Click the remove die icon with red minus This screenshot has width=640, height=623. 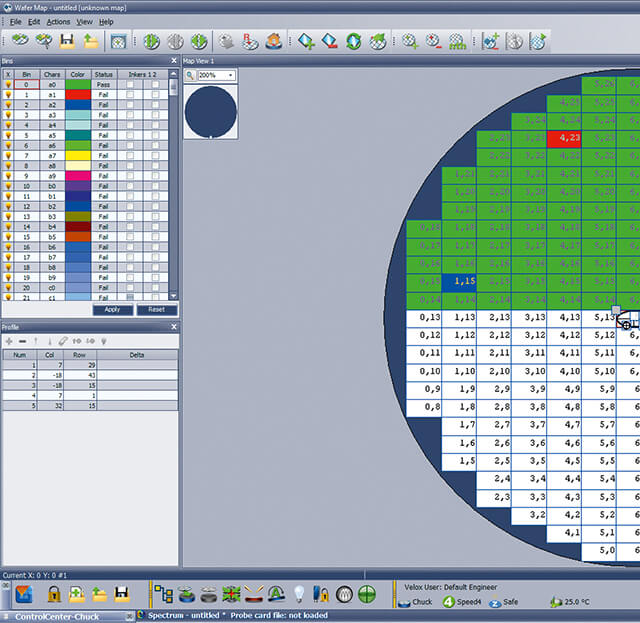click(x=330, y=41)
